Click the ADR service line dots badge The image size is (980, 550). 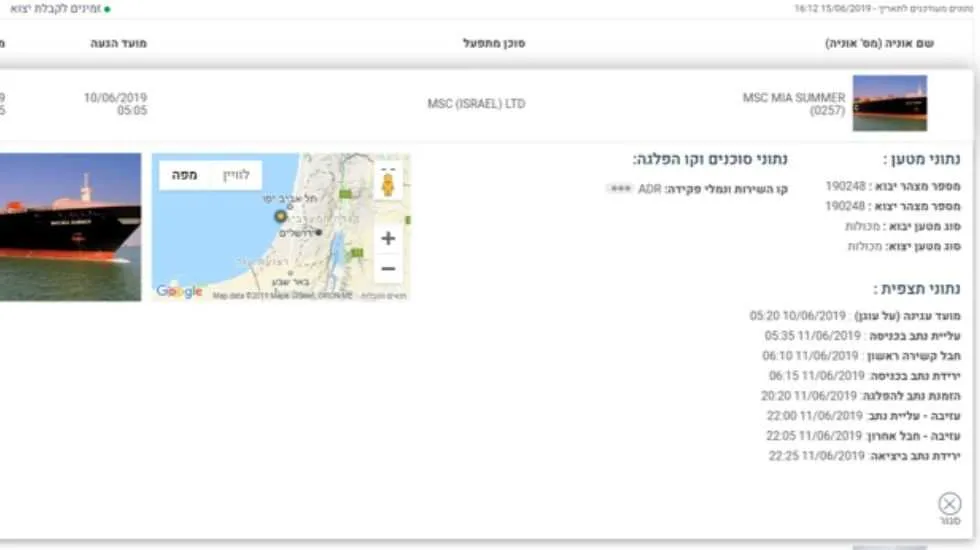tap(620, 188)
